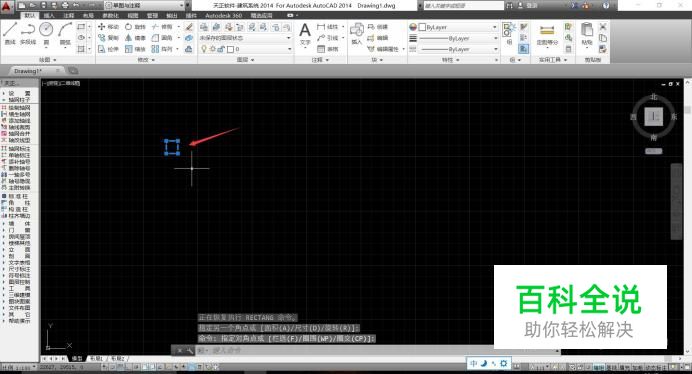
Task: Click the layer 0 color swatch box
Action: coord(230,49)
